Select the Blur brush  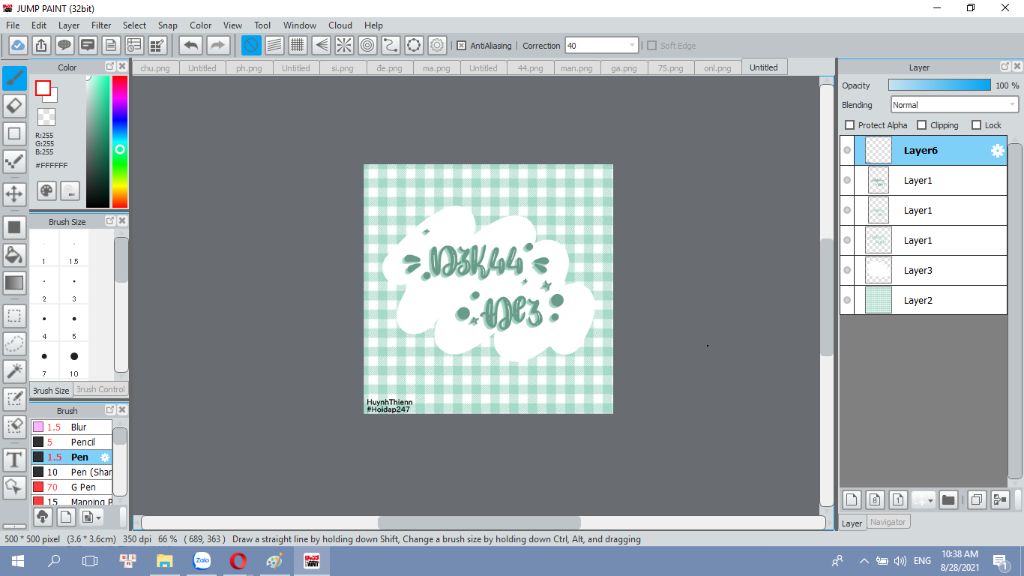click(72, 427)
